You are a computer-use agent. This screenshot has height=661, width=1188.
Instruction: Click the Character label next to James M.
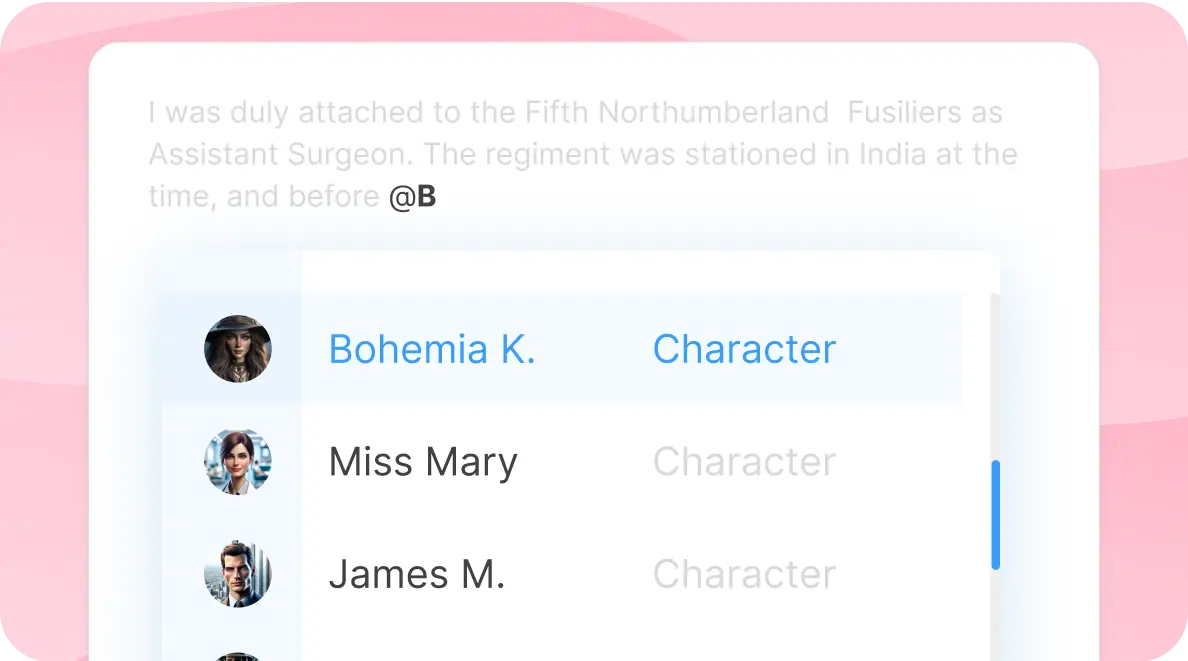pyautogui.click(x=744, y=573)
